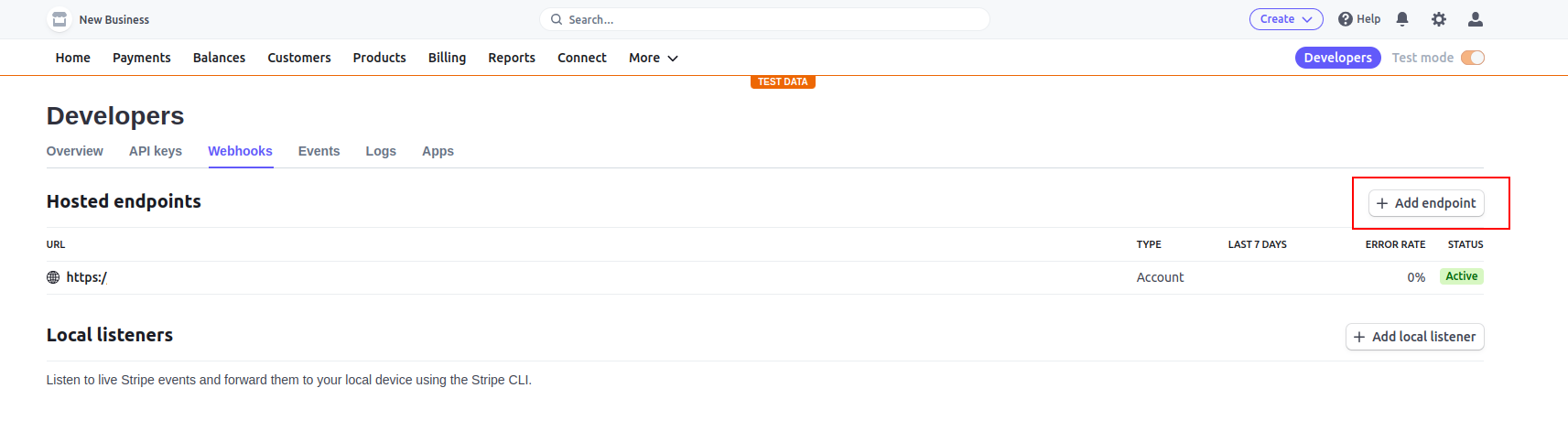Open notifications bell icon
The image size is (1568, 442).
pyautogui.click(x=1402, y=19)
